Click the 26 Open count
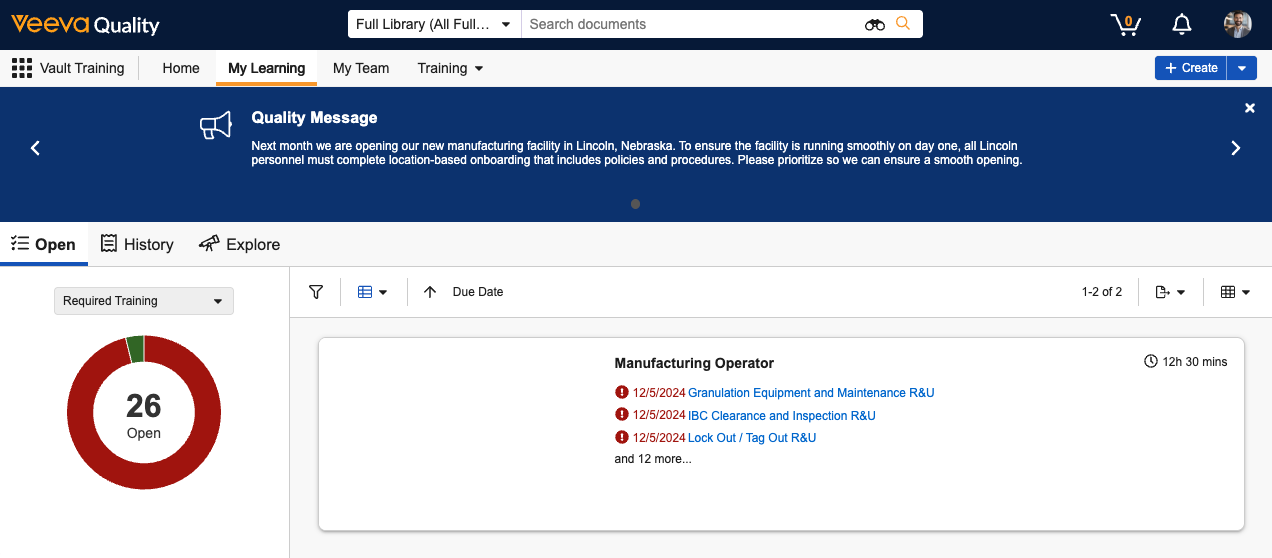 [144, 414]
